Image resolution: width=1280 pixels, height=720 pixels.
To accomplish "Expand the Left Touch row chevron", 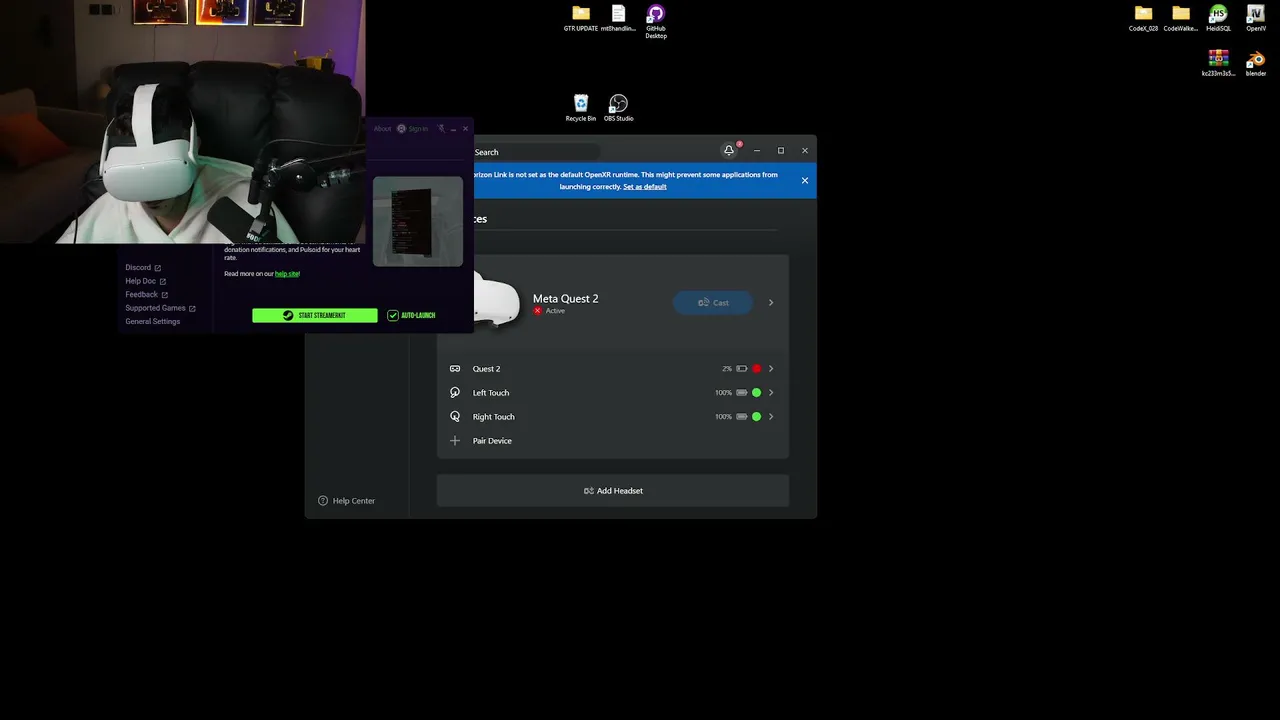I will pos(771,393).
